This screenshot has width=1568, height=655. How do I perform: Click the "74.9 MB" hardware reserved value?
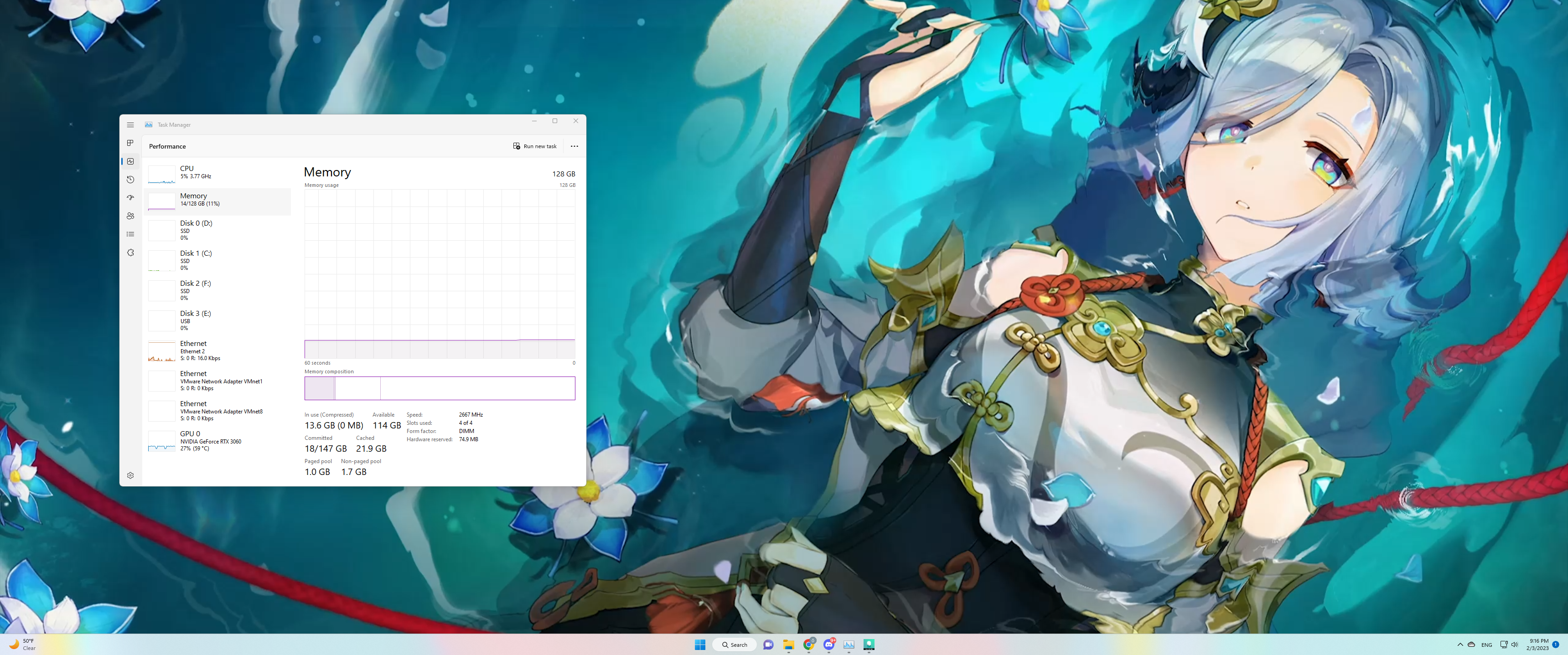469,439
